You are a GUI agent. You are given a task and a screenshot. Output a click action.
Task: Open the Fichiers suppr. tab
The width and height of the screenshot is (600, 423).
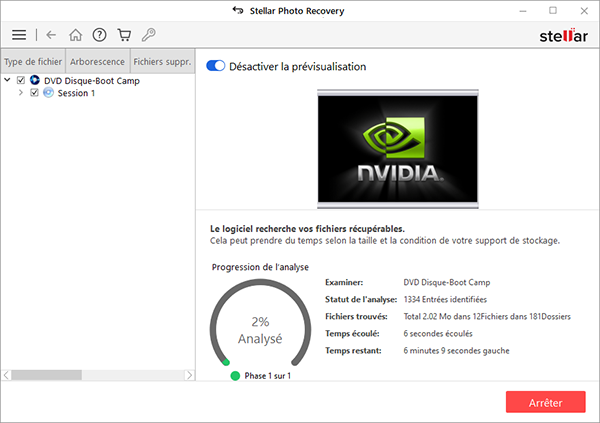point(161,60)
